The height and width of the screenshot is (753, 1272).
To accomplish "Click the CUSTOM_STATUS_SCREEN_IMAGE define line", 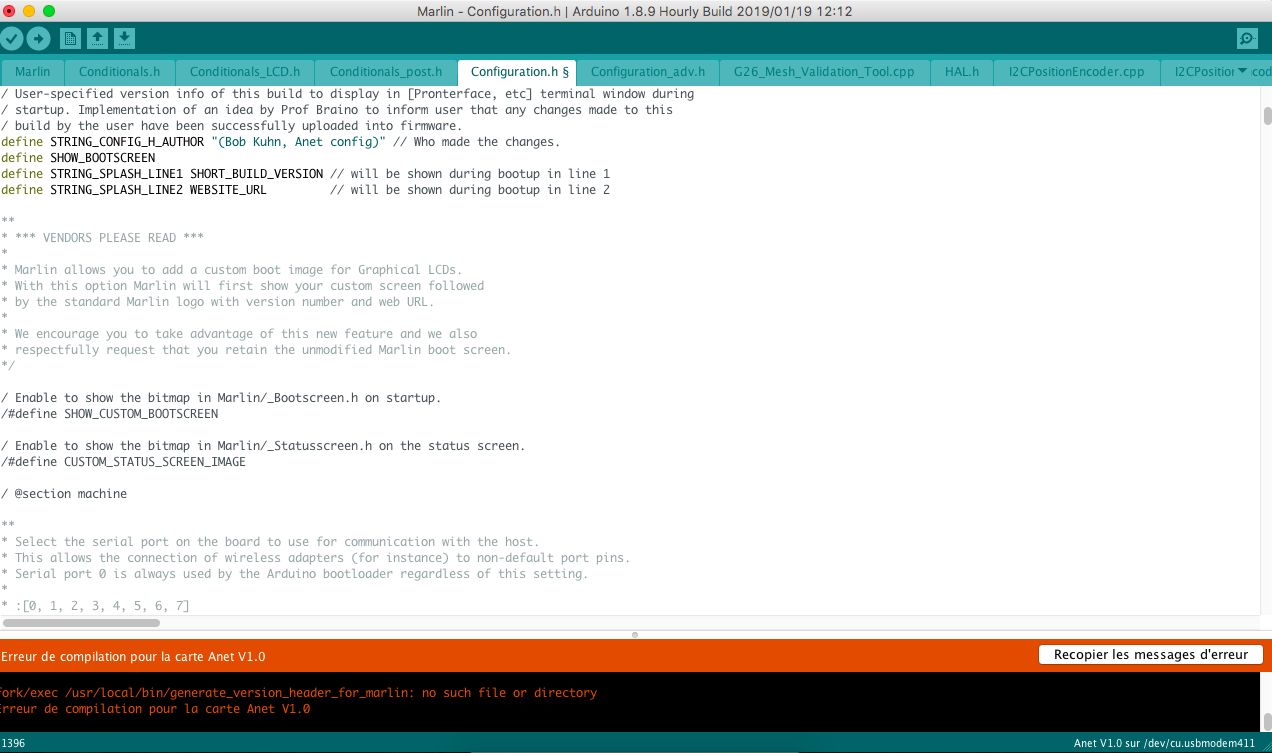I will [123, 462].
